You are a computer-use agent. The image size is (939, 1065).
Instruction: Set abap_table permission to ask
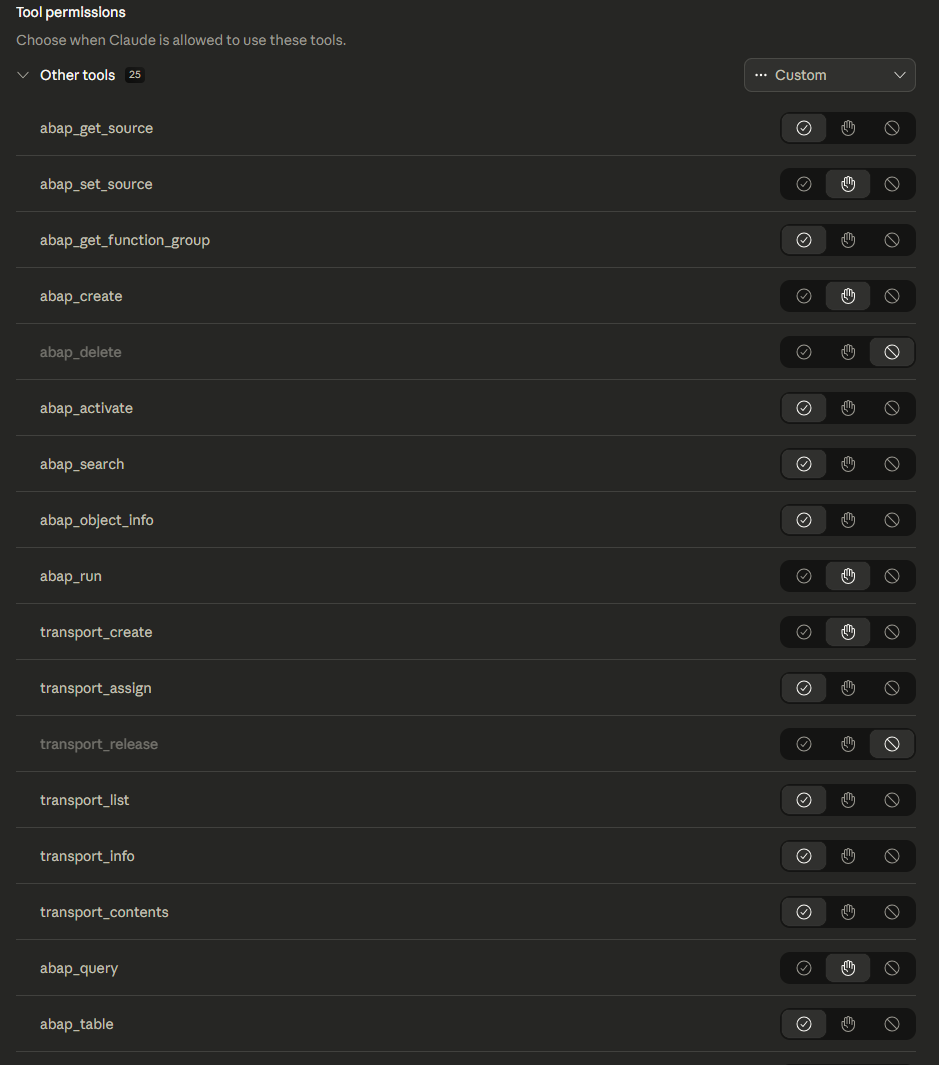tap(848, 1024)
